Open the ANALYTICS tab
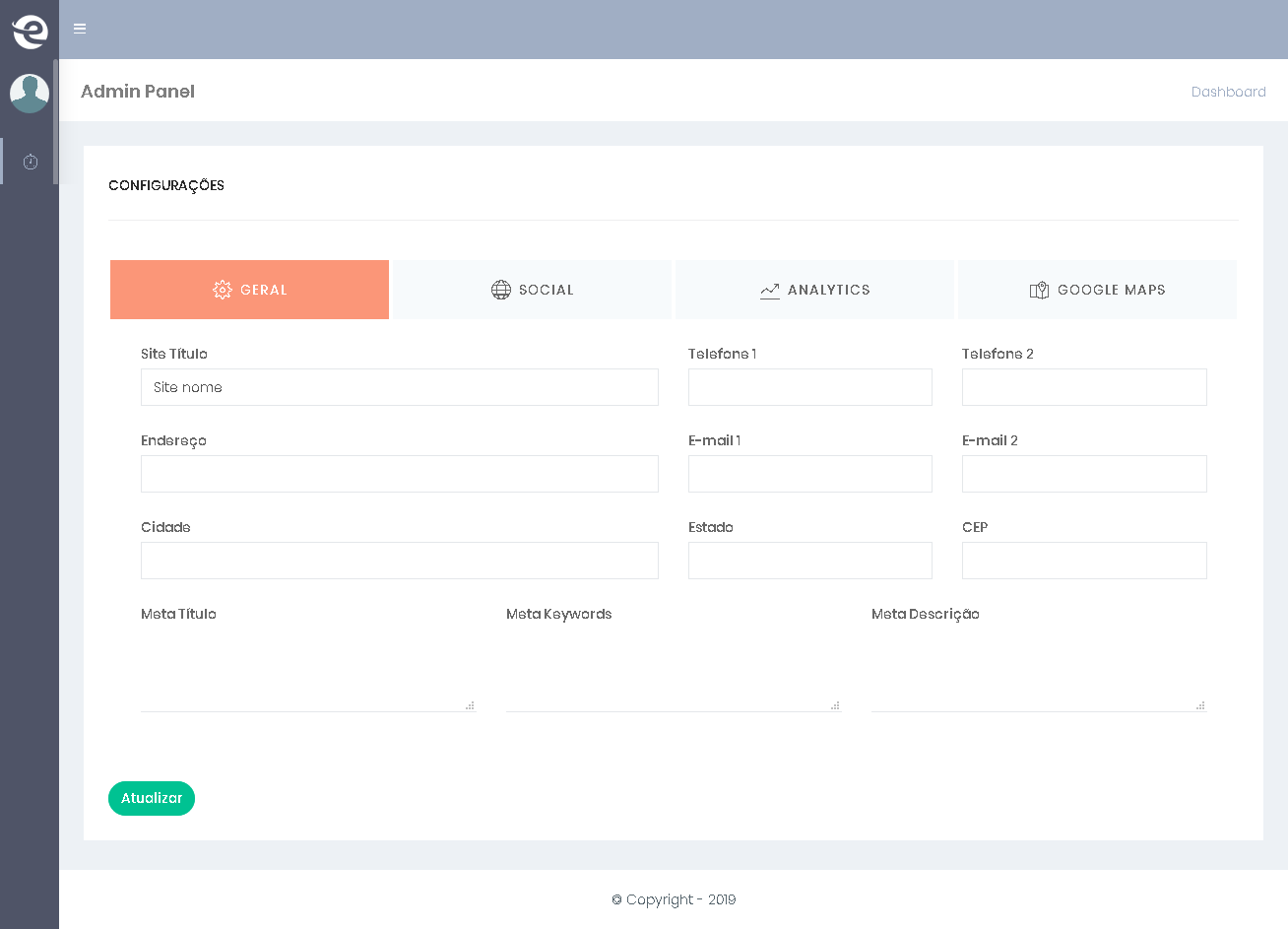 click(814, 290)
